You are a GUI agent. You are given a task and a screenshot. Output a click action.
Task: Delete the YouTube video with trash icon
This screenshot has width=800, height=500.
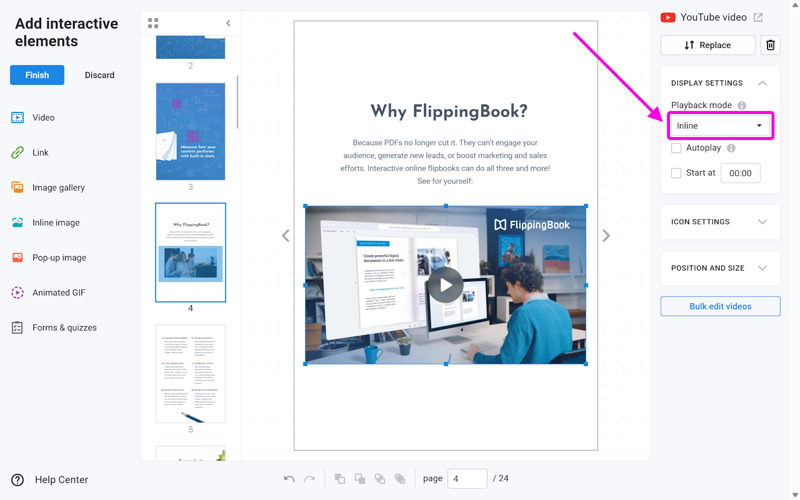770,45
